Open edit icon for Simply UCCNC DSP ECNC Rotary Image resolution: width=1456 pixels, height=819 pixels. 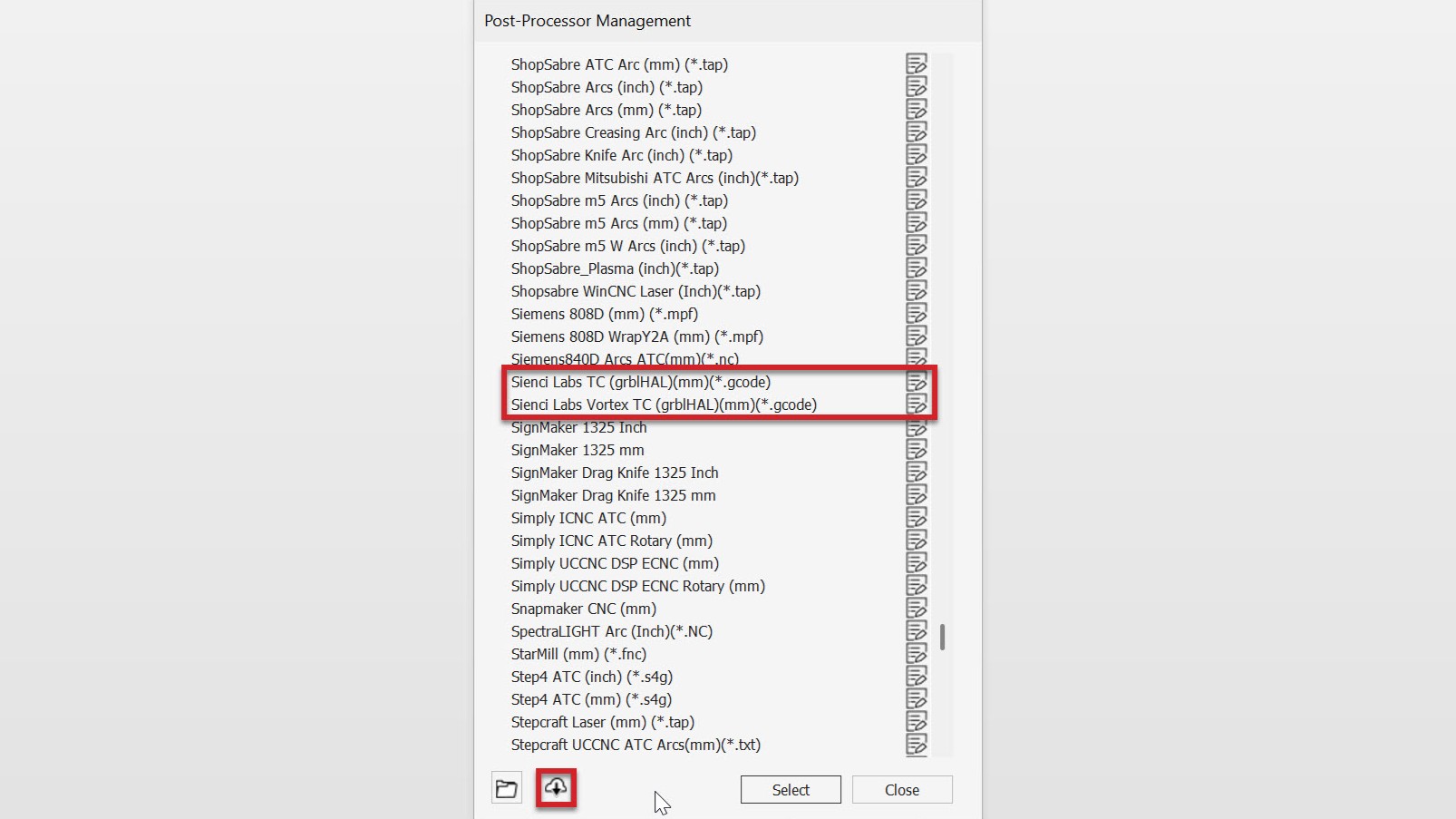[x=917, y=585]
